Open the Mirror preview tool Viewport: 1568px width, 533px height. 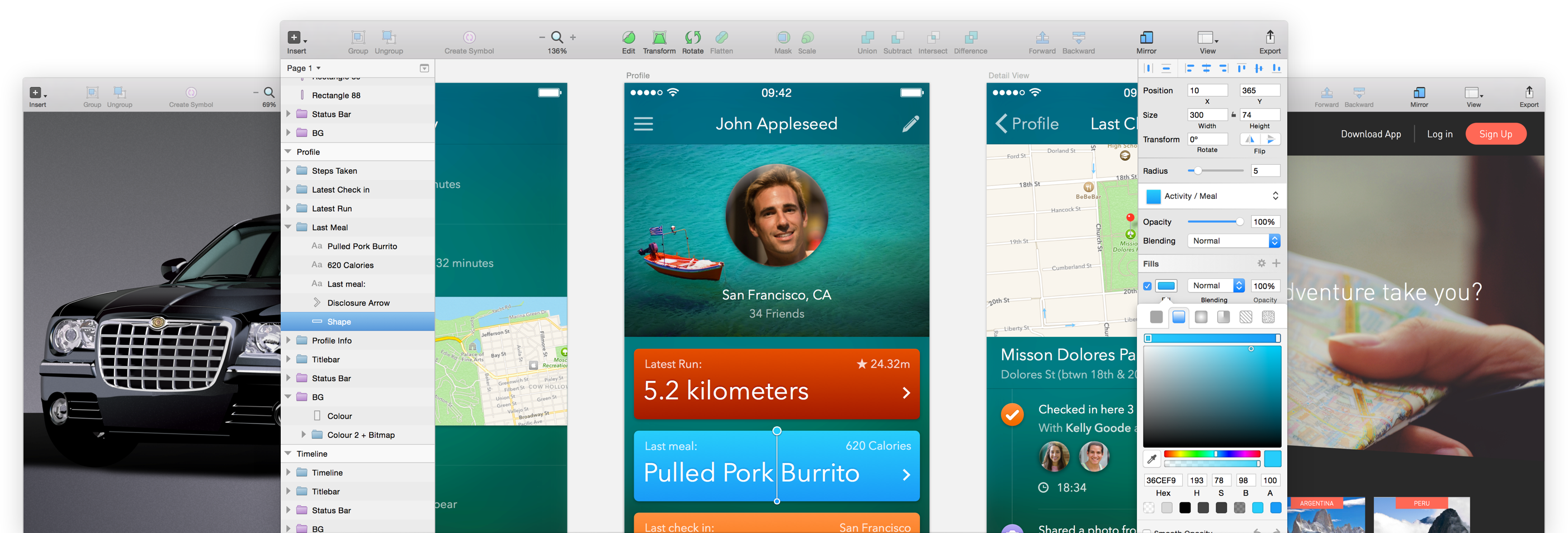(1146, 38)
